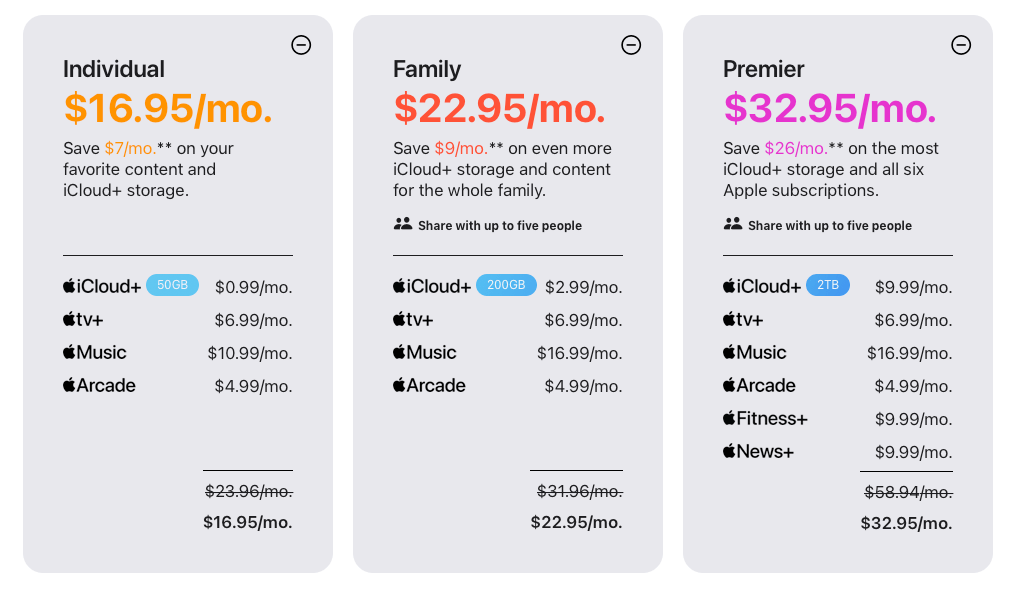Screen dimensions: 1020x602
Task: Click the Apple Music logo in Premier plan
Action: [x=755, y=352]
